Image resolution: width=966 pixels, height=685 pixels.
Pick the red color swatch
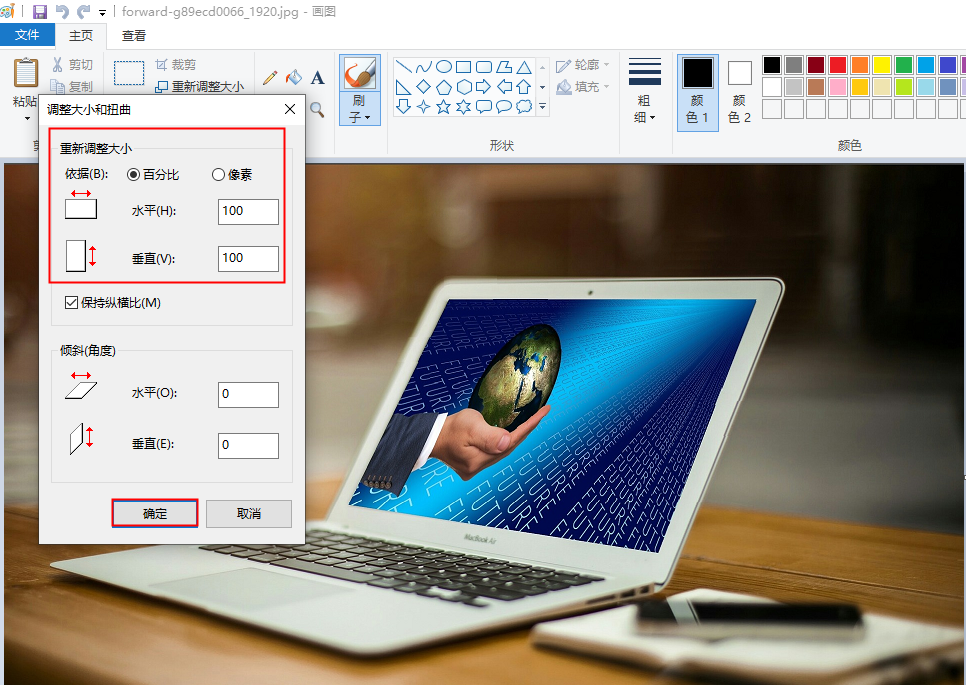[x=838, y=65]
